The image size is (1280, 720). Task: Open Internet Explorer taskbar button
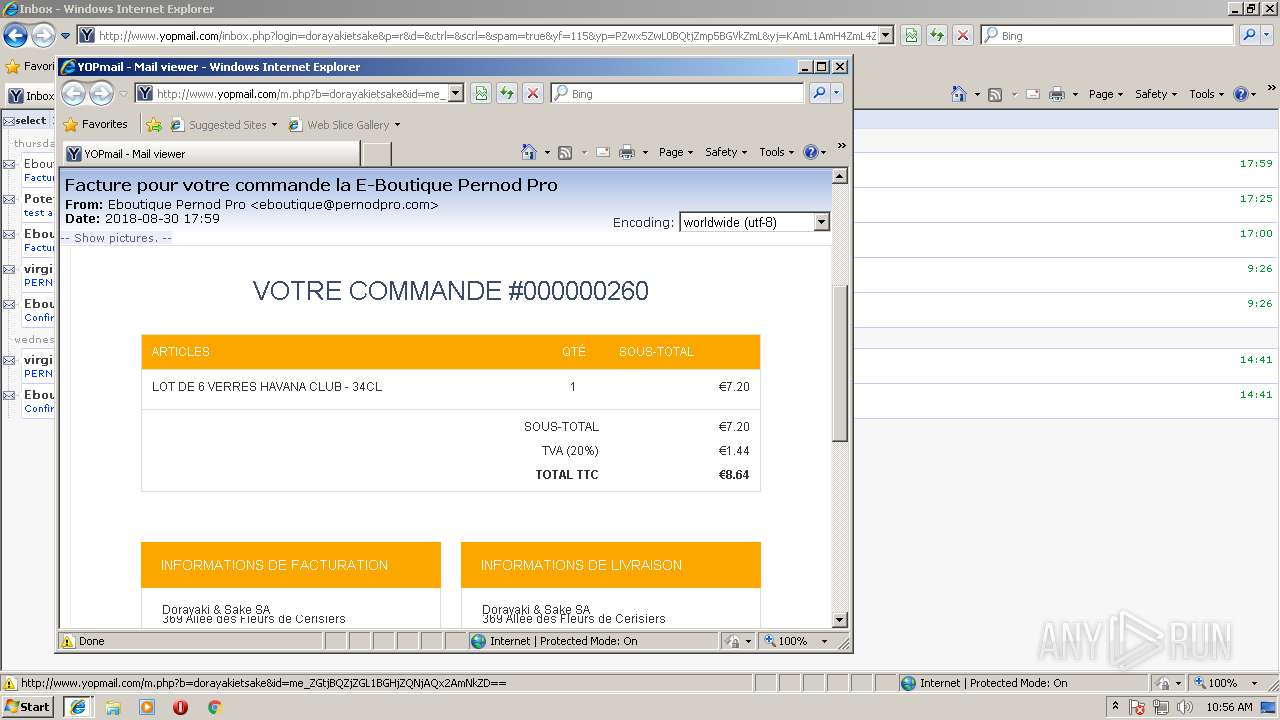[77, 707]
